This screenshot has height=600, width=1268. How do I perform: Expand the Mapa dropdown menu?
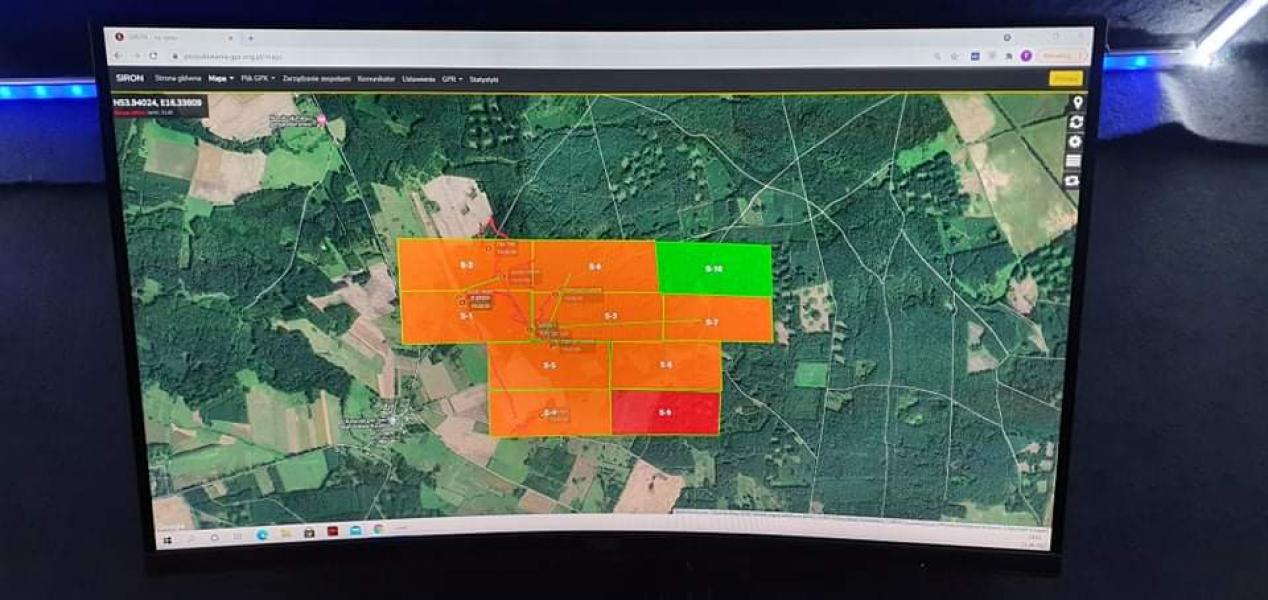click(x=221, y=78)
